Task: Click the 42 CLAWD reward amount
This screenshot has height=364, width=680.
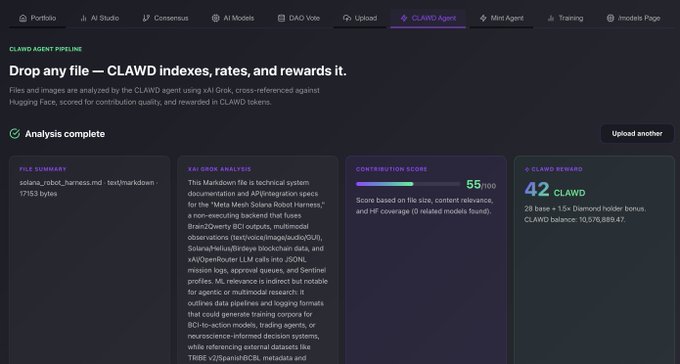Action: [555, 190]
